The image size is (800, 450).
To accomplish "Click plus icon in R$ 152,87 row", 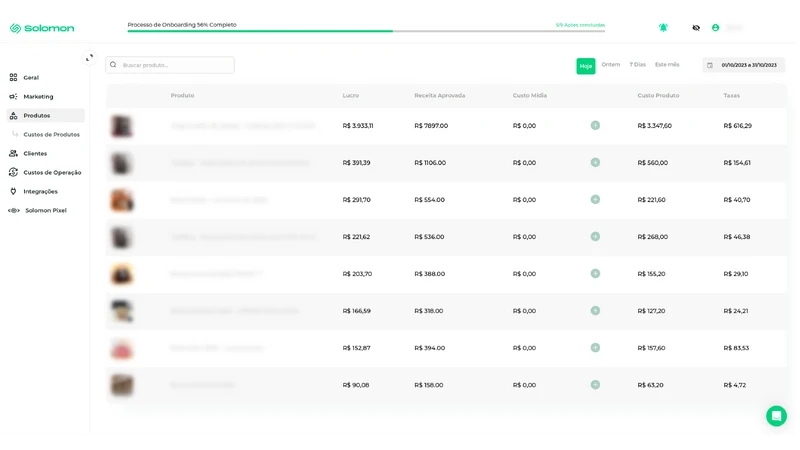I will tap(595, 347).
